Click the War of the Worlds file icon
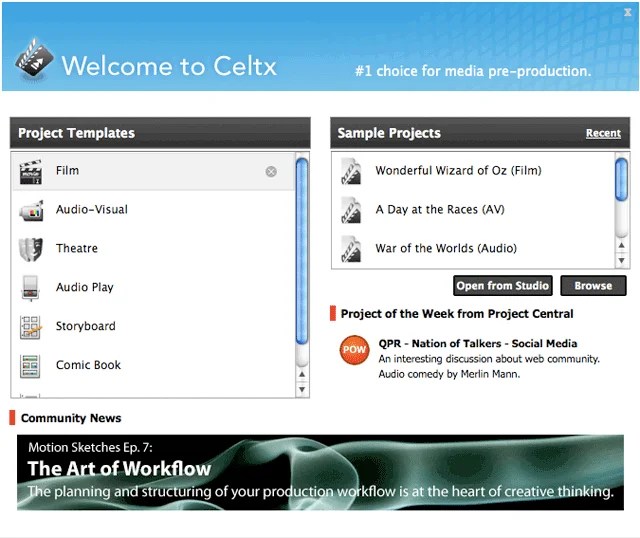 351,249
